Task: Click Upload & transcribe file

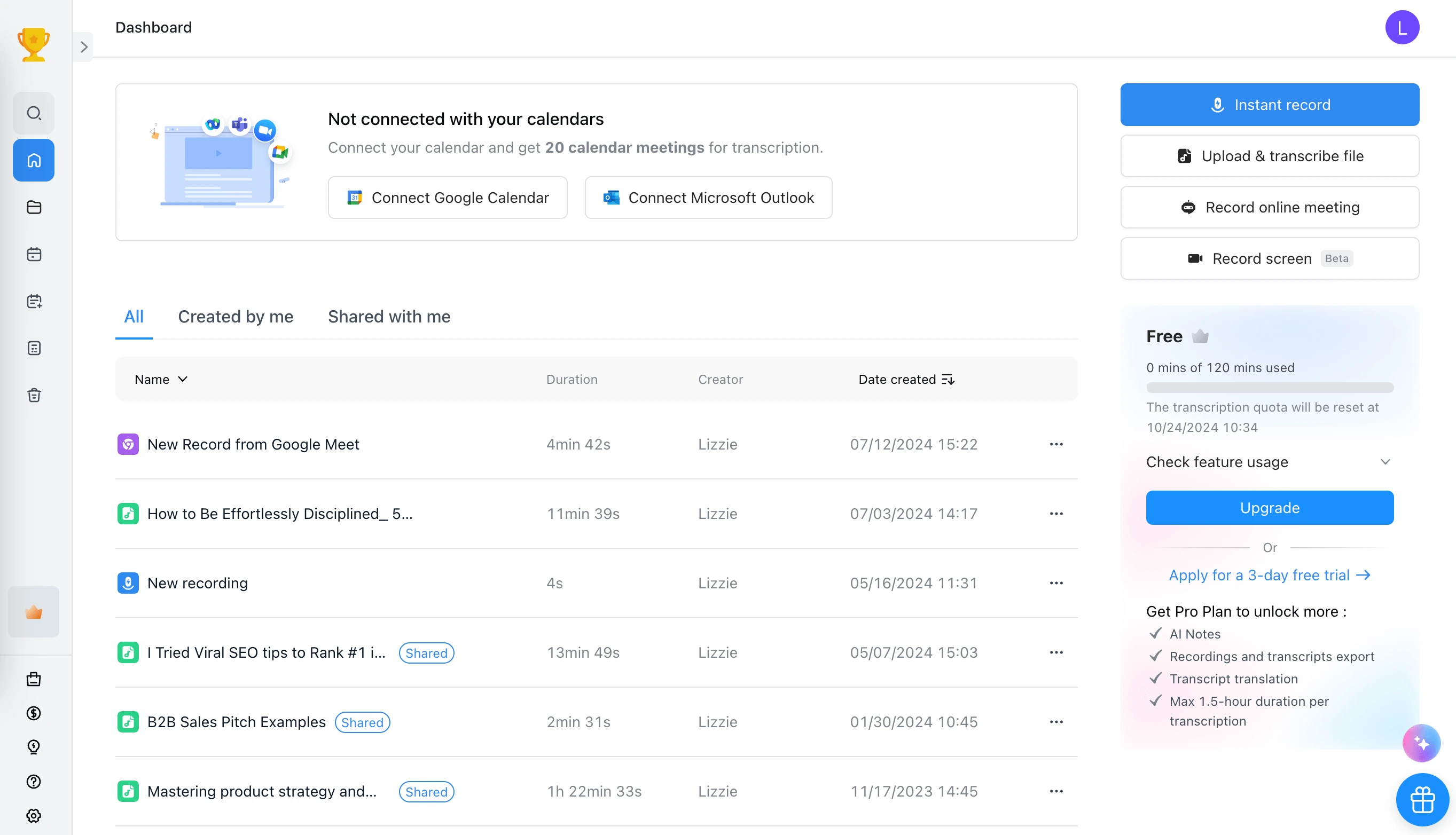Action: point(1270,156)
